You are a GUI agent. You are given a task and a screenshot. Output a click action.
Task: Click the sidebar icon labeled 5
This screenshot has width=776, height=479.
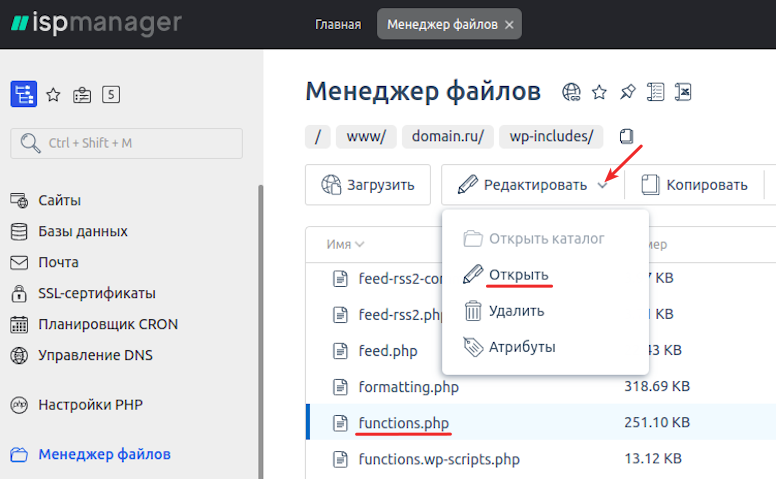[111, 94]
